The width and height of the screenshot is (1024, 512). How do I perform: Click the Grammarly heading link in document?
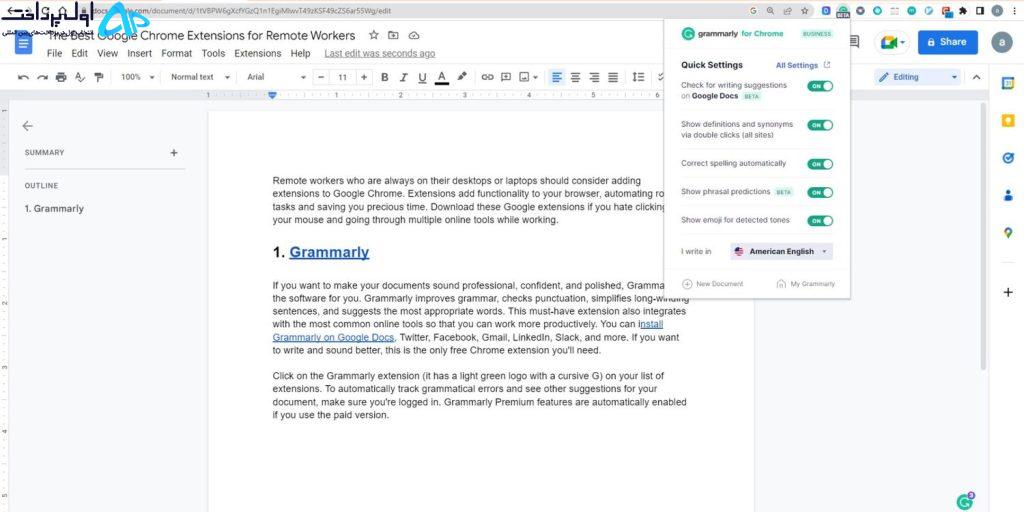[329, 253]
